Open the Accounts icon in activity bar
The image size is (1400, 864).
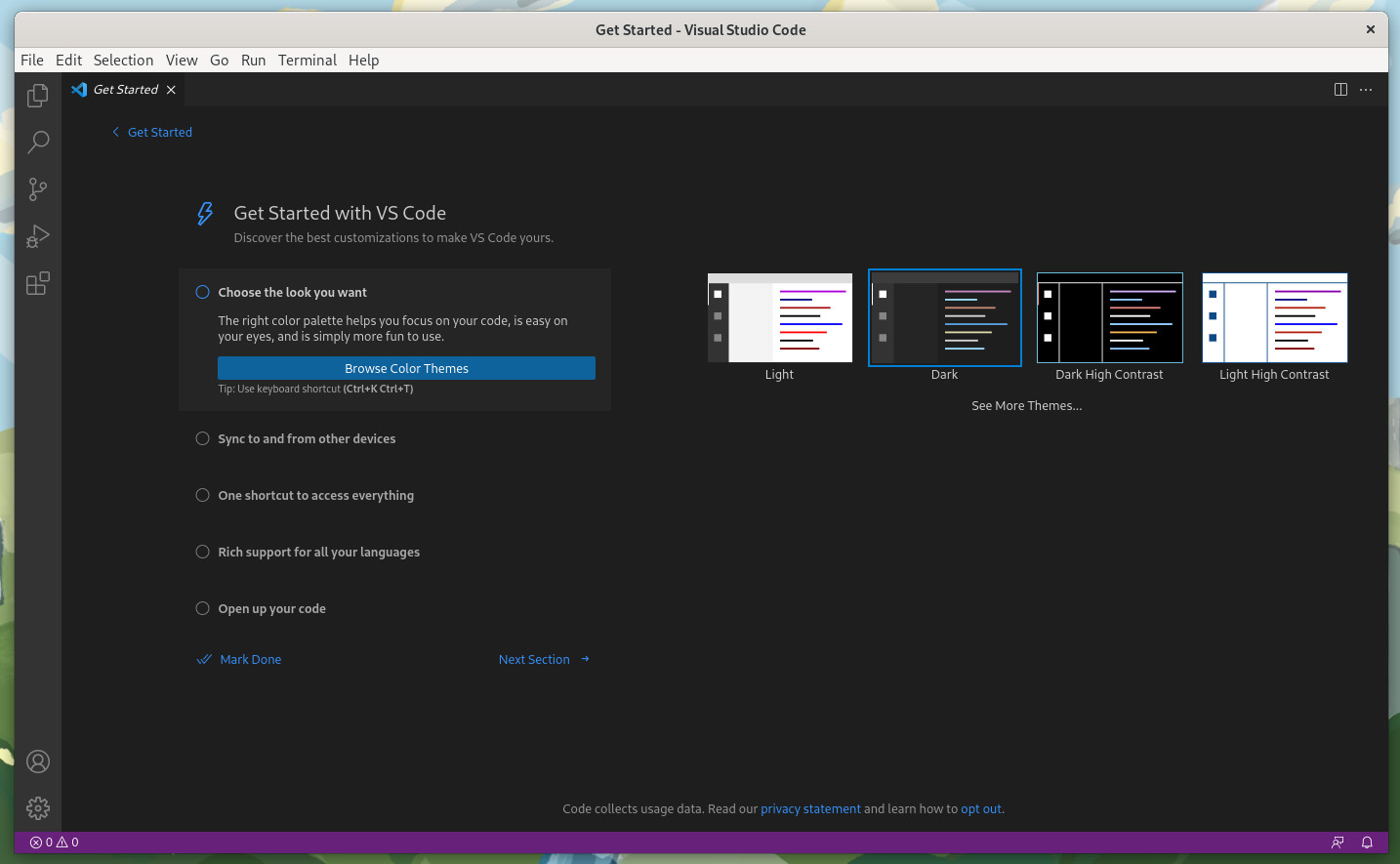(38, 761)
